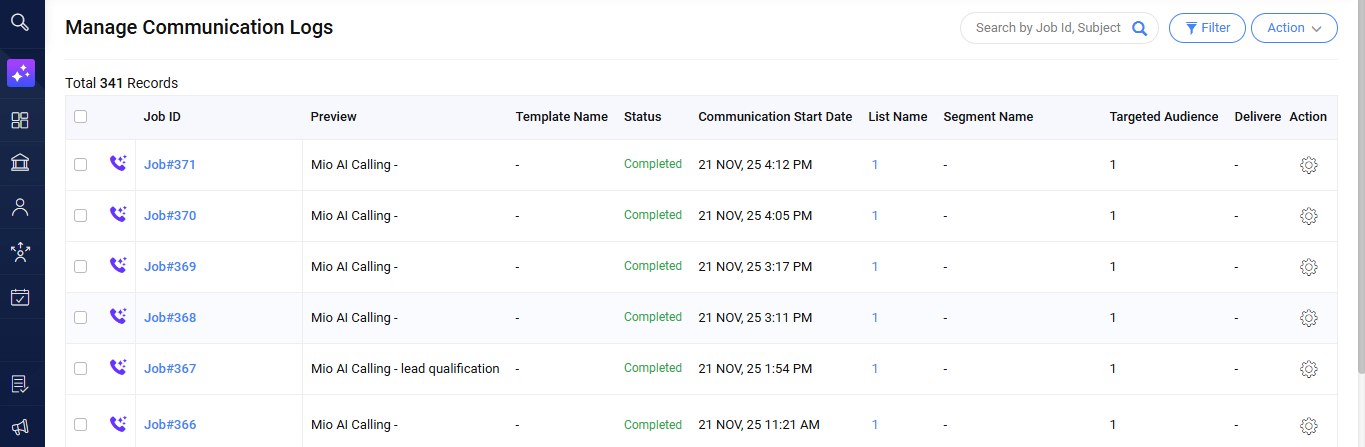1365x447 pixels.
Task: Click the megaphone campaigns sidebar icon
Action: (x=20, y=426)
